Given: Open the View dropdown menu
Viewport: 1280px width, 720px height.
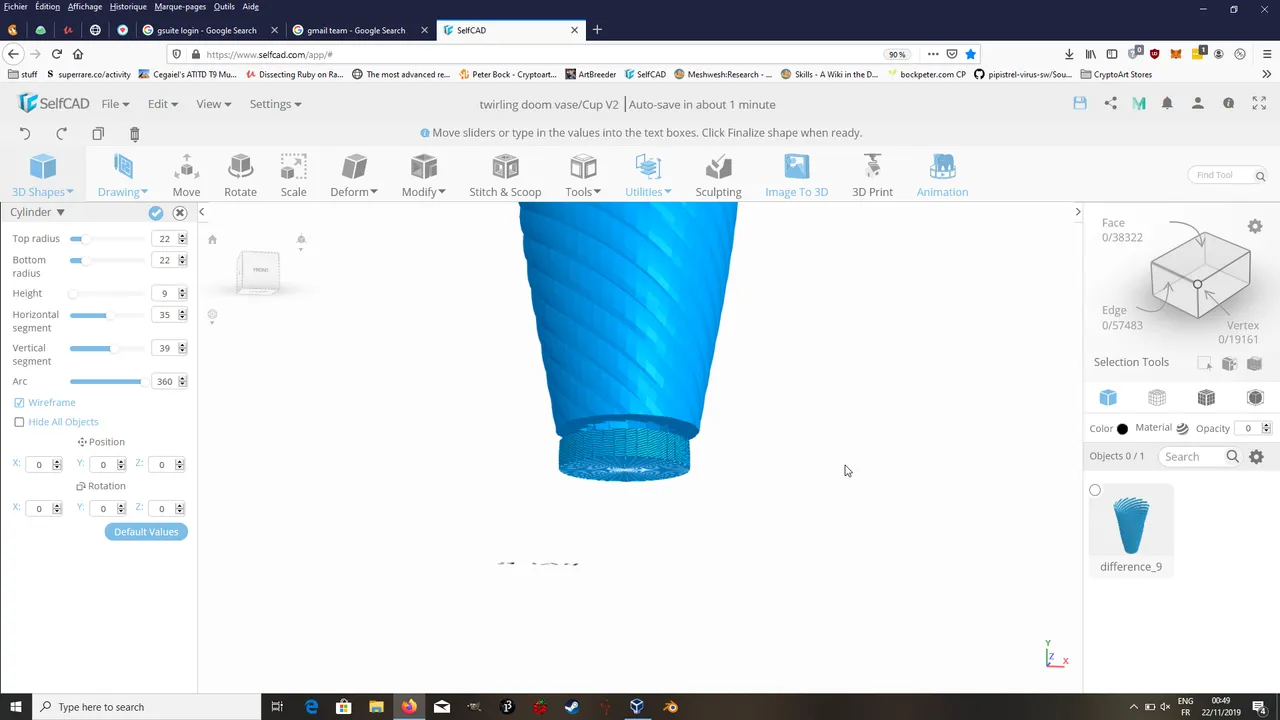Looking at the screenshot, I should tap(213, 104).
